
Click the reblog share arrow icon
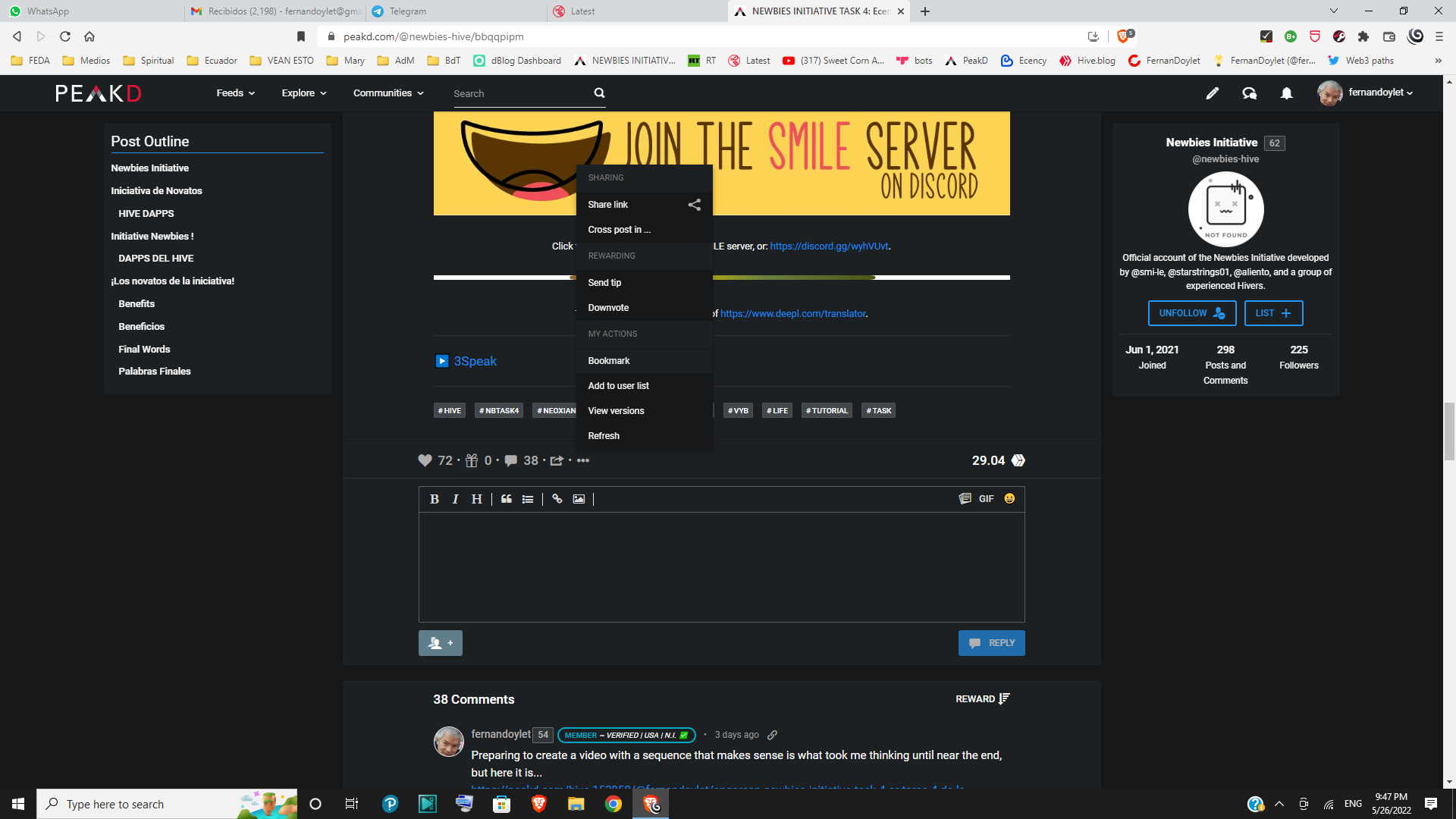(557, 460)
